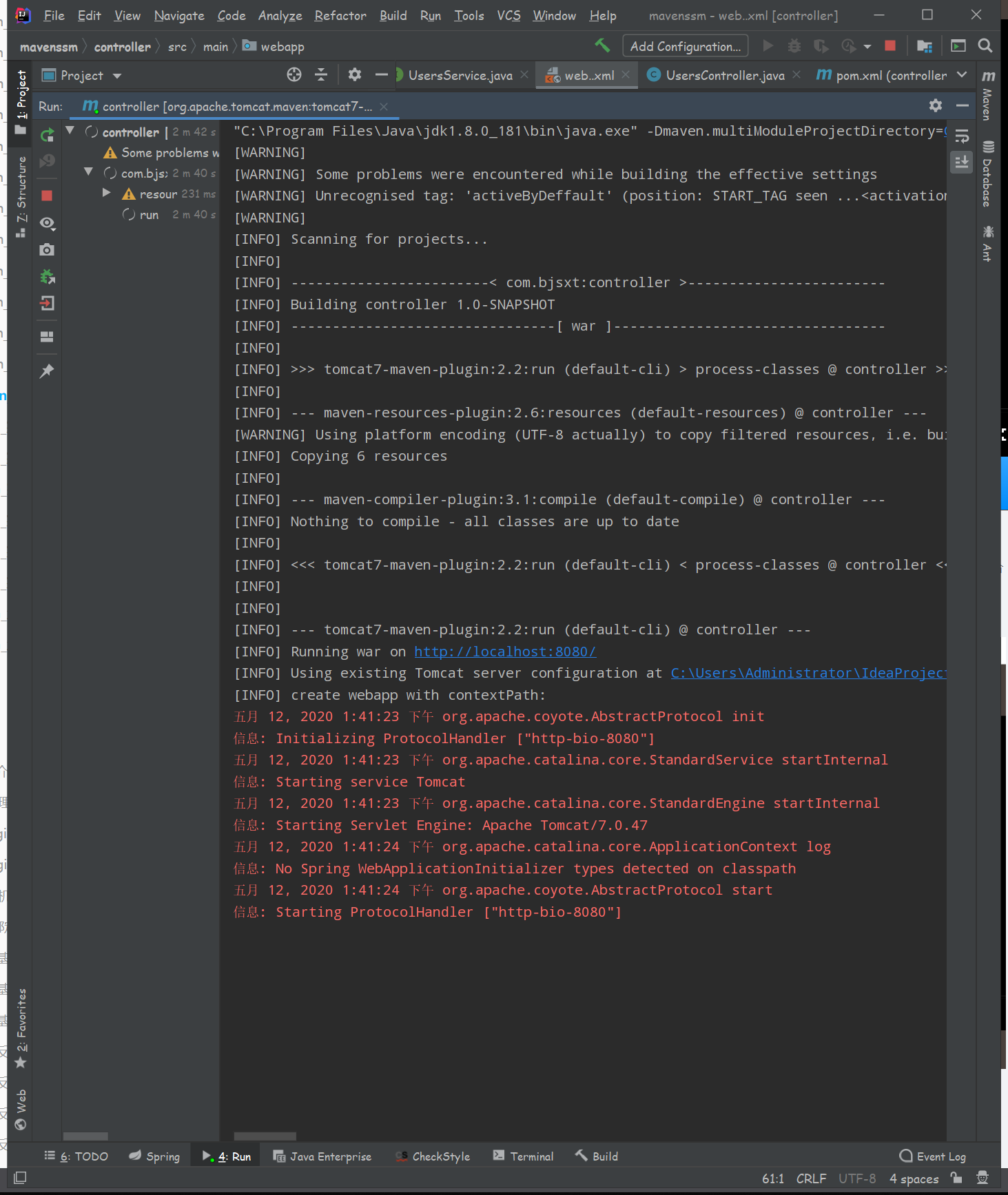Viewport: 1008px width, 1195px height.
Task: Open the Database tool window
Action: [x=988, y=174]
